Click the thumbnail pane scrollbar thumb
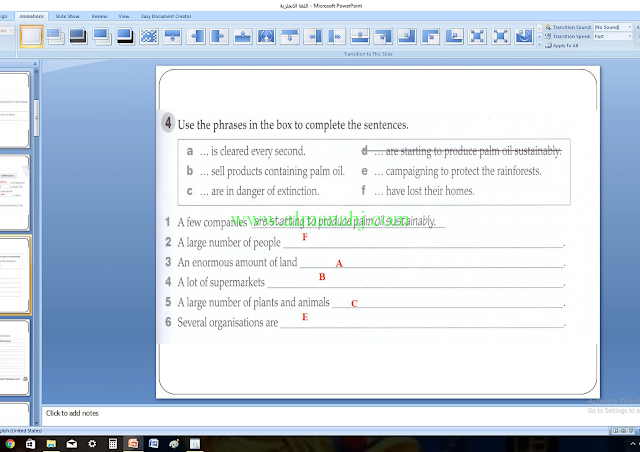The image size is (640, 452). [36, 118]
